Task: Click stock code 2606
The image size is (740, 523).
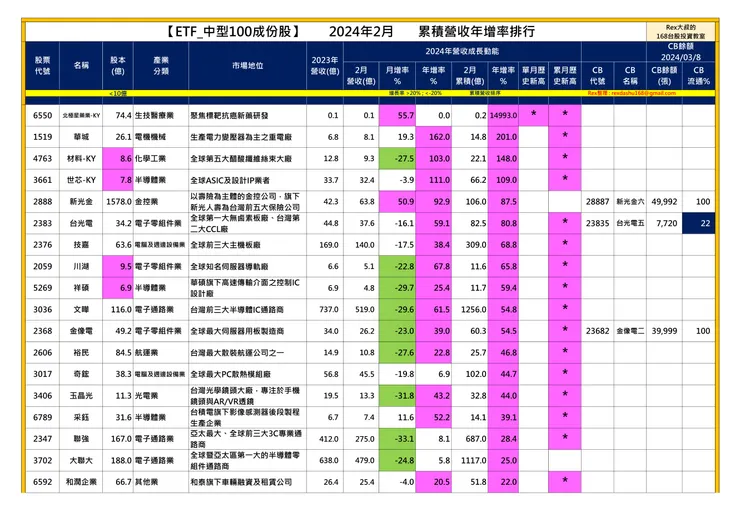Action: (42, 353)
